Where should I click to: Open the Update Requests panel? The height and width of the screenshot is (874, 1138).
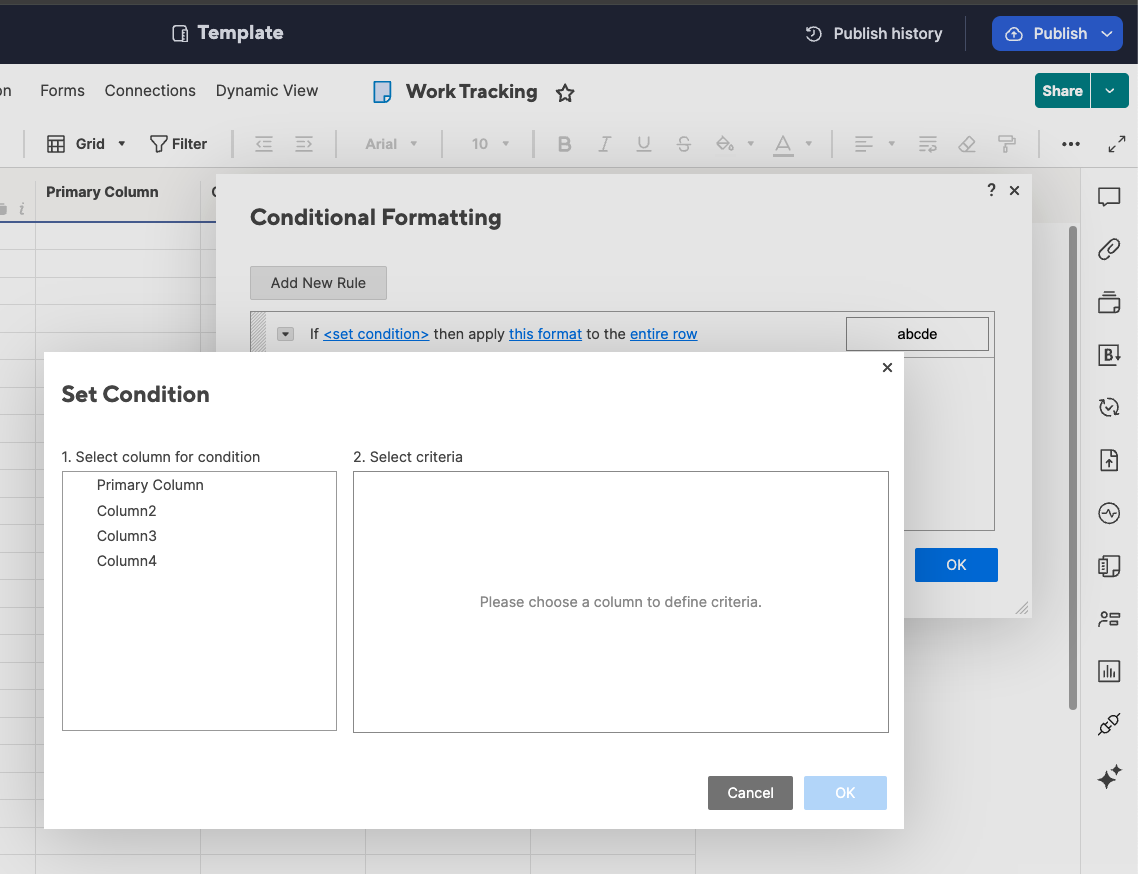1109,407
